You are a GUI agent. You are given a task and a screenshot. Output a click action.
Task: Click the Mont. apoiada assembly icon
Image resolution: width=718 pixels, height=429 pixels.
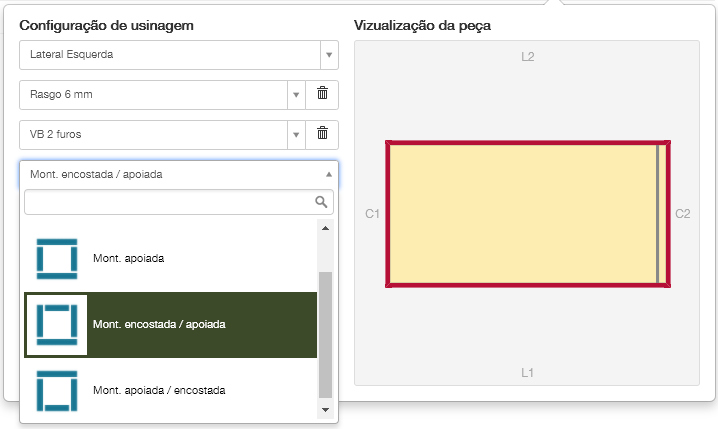(57, 259)
